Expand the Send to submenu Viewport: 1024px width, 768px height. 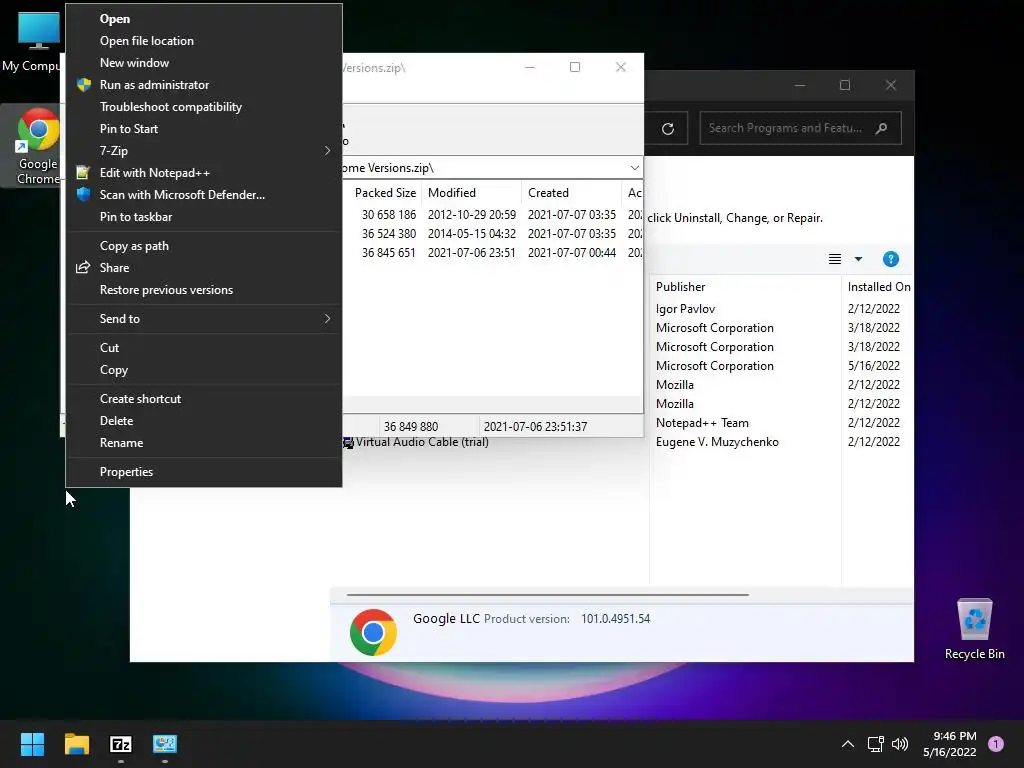[204, 319]
